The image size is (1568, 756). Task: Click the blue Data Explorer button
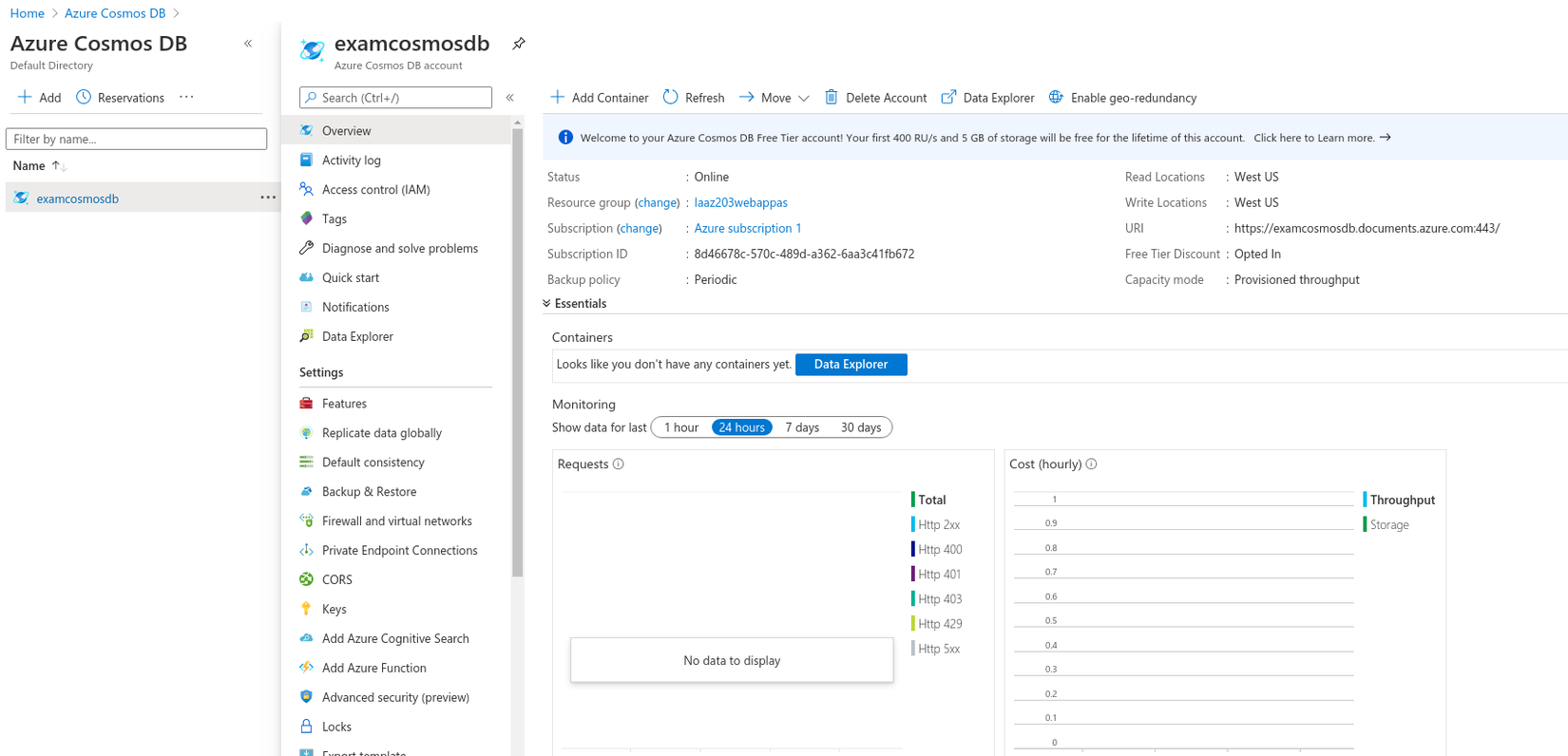[851, 365]
